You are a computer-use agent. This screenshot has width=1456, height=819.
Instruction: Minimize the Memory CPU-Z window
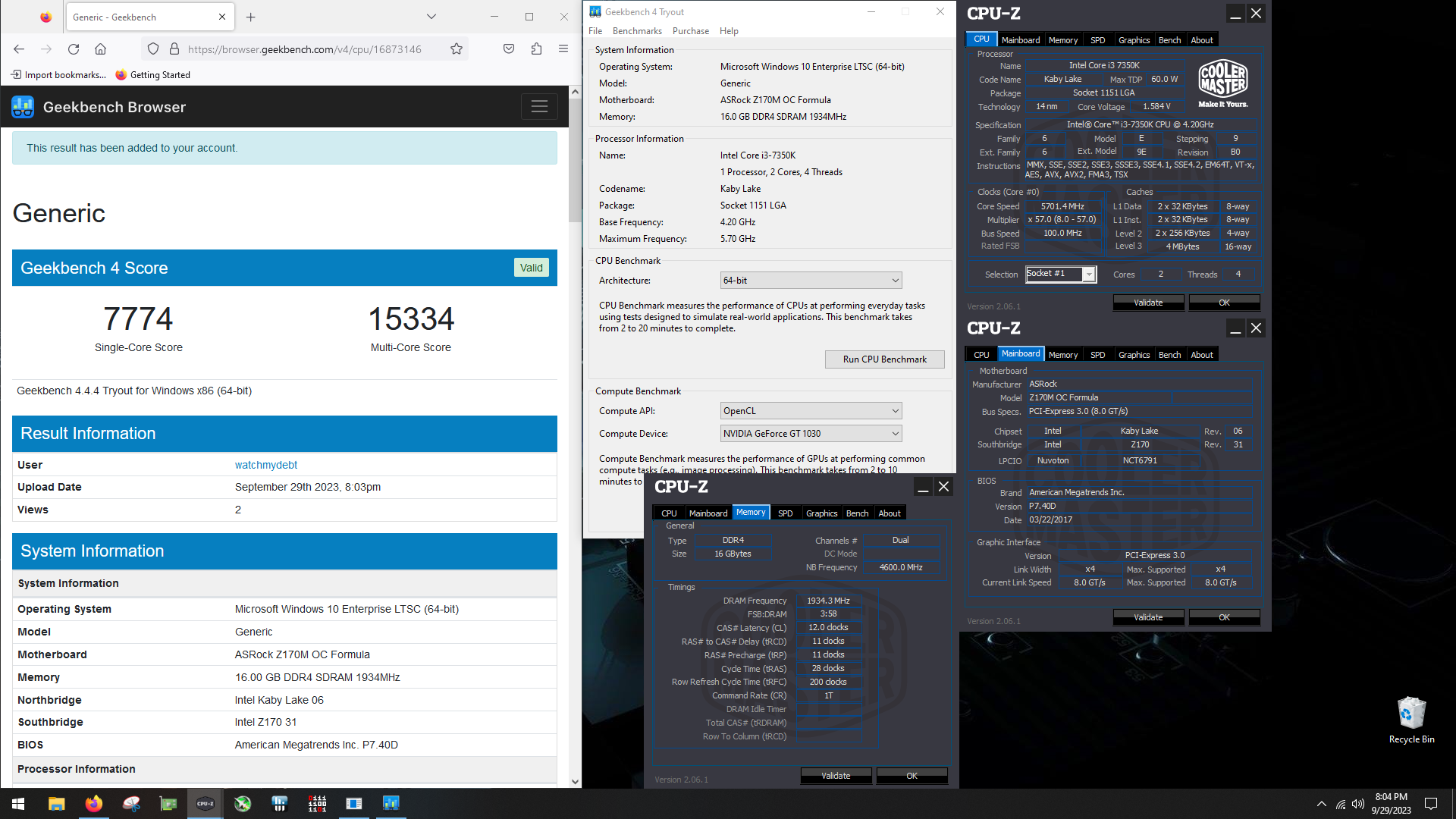point(923,487)
